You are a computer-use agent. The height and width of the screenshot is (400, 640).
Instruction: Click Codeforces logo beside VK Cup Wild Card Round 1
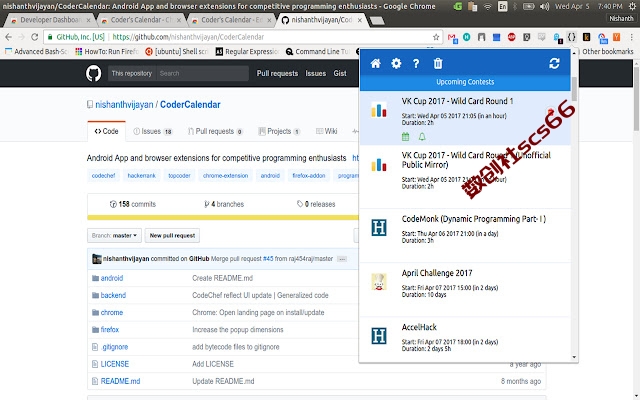pyautogui.click(x=379, y=110)
